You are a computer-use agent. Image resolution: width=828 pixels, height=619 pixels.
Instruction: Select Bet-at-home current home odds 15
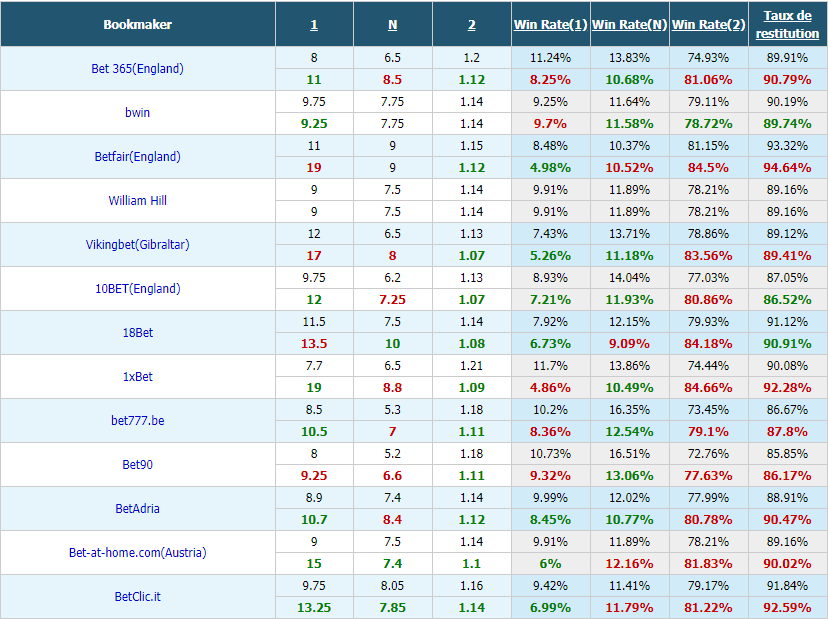[314, 564]
